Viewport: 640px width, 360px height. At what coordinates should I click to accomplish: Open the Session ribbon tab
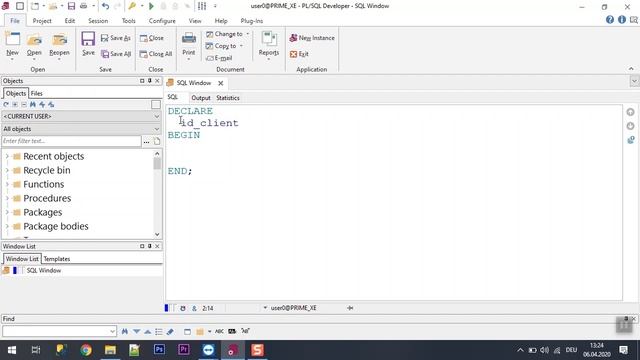click(98, 21)
